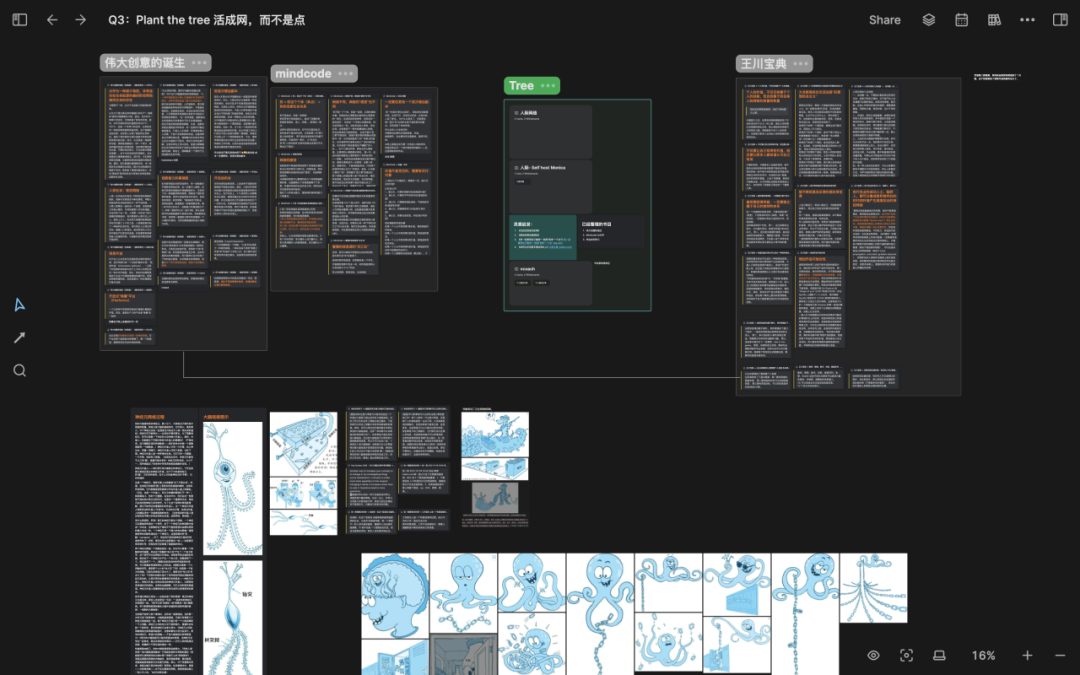Click the fit-to-screen focus icon
The image size is (1080, 675).
coord(906,655)
